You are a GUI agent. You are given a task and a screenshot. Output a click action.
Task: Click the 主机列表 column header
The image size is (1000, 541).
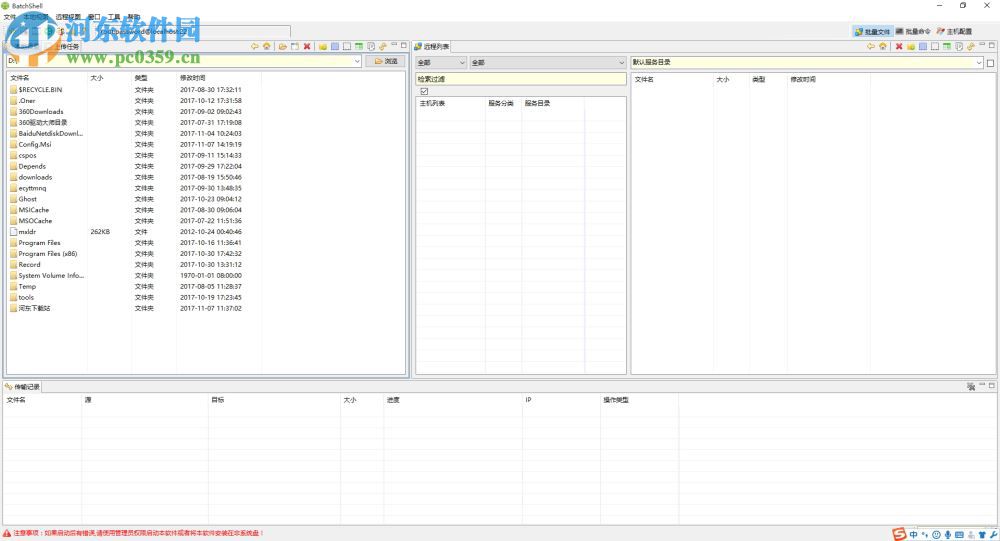[x=432, y=103]
